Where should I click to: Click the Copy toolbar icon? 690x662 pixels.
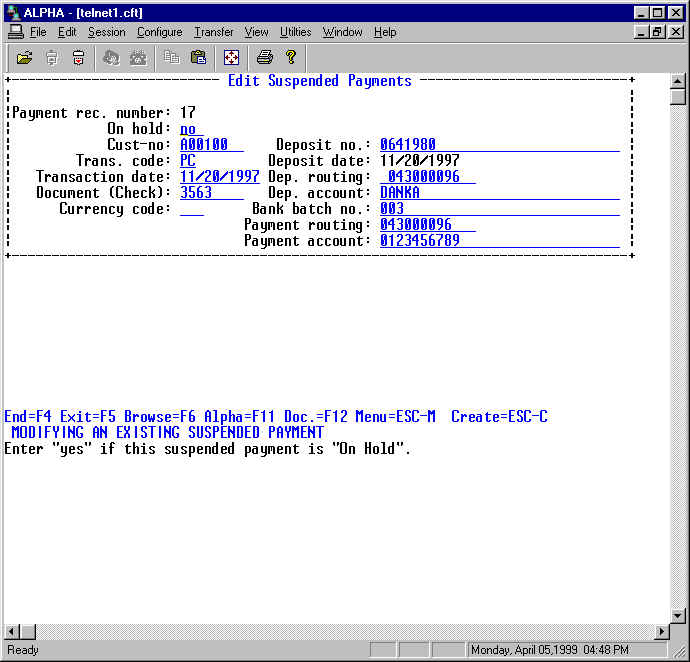(x=171, y=57)
